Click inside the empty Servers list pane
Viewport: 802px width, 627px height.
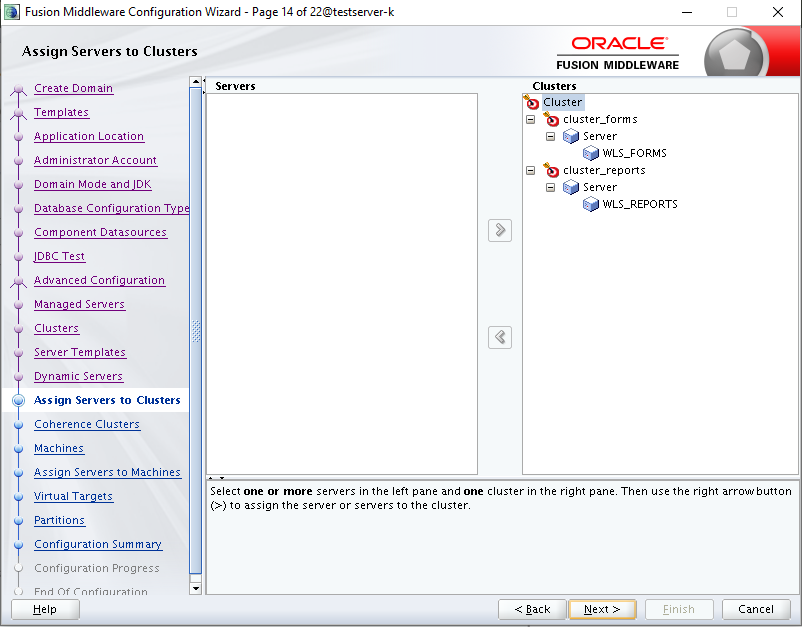[342, 284]
